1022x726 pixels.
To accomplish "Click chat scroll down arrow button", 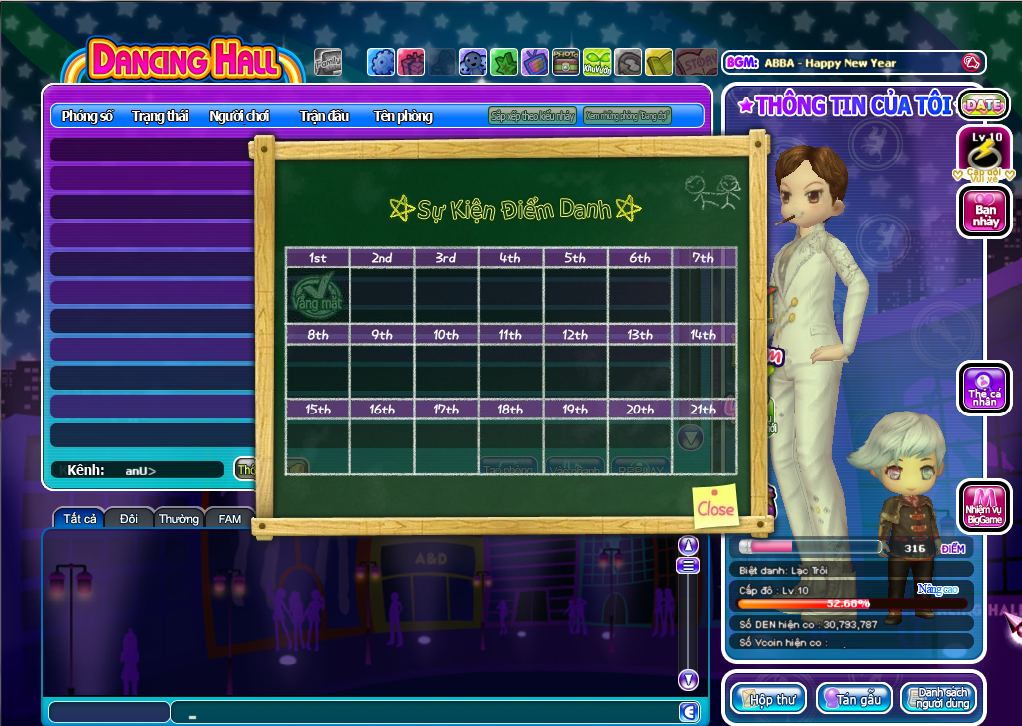I will 688,680.
